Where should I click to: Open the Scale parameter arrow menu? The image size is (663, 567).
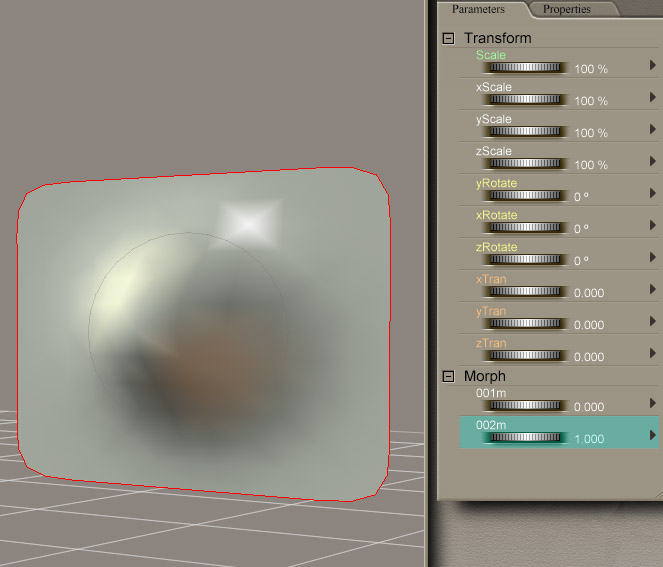tap(652, 65)
